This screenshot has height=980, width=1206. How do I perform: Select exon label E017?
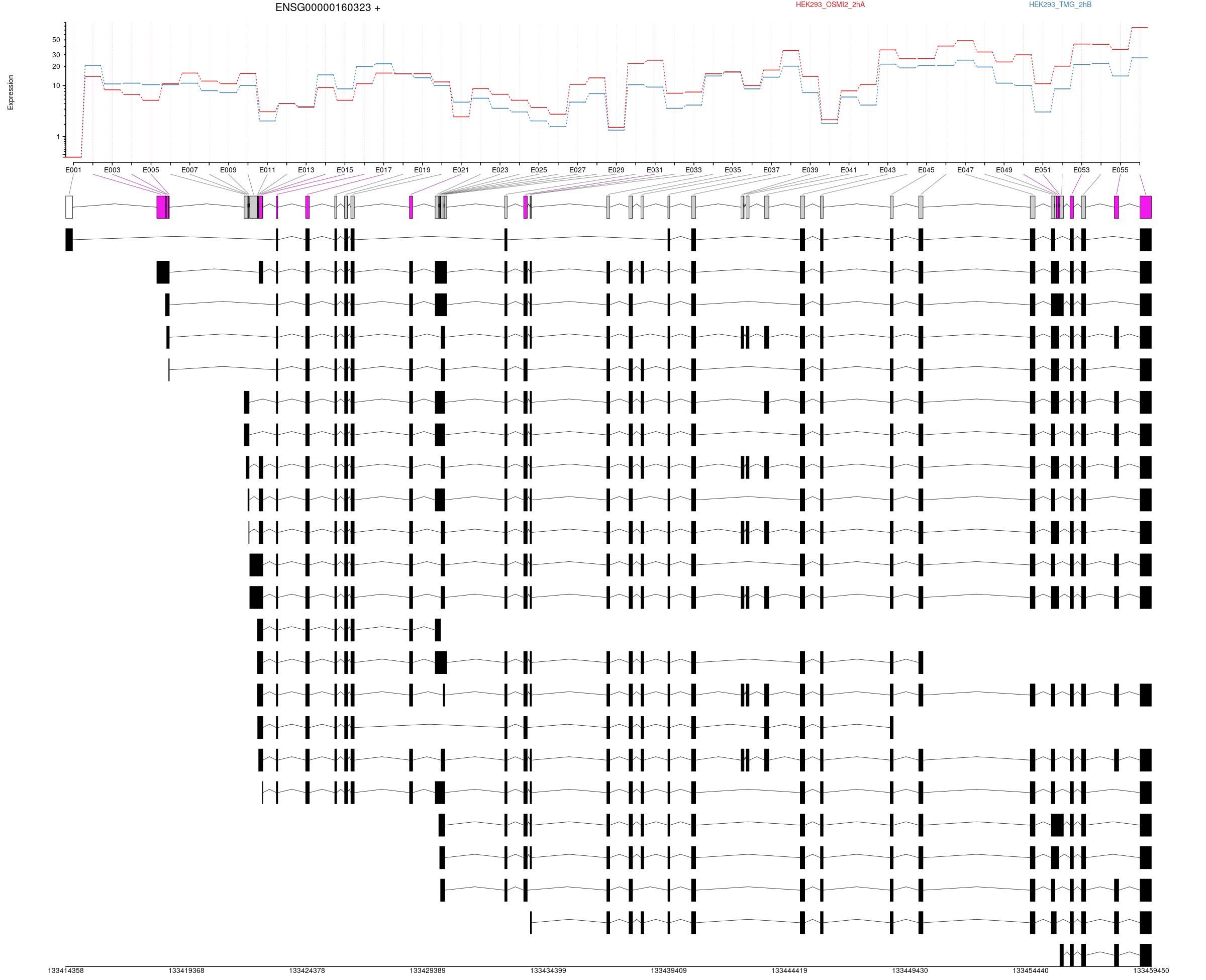[x=383, y=170]
